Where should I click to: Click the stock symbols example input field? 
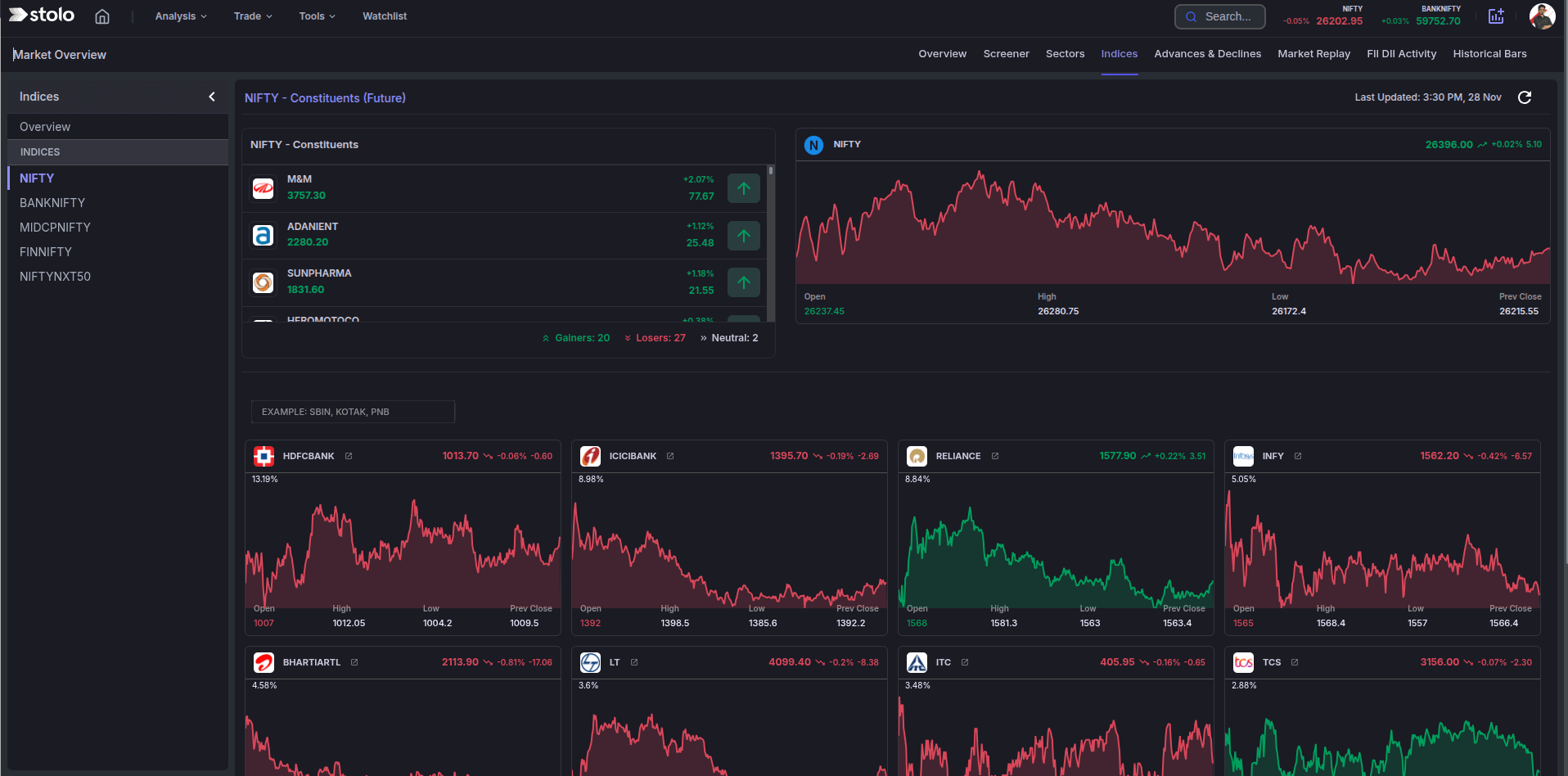[x=352, y=411]
